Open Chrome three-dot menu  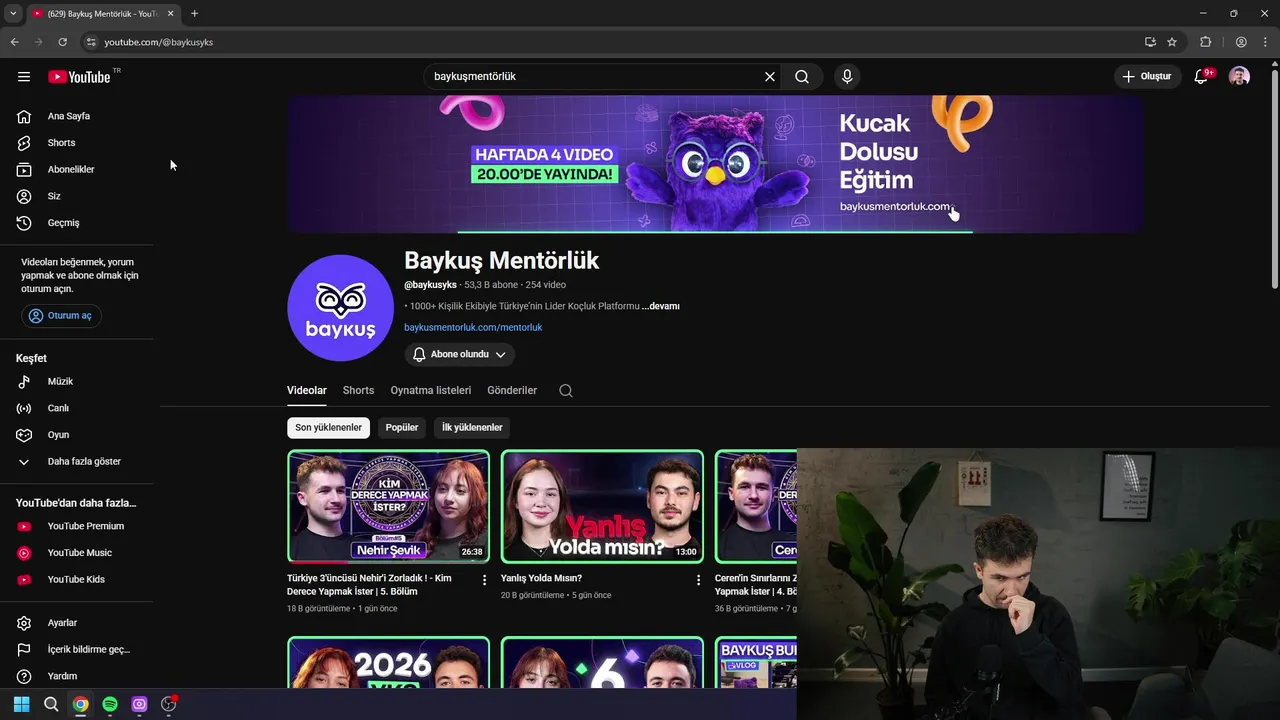(x=1265, y=42)
